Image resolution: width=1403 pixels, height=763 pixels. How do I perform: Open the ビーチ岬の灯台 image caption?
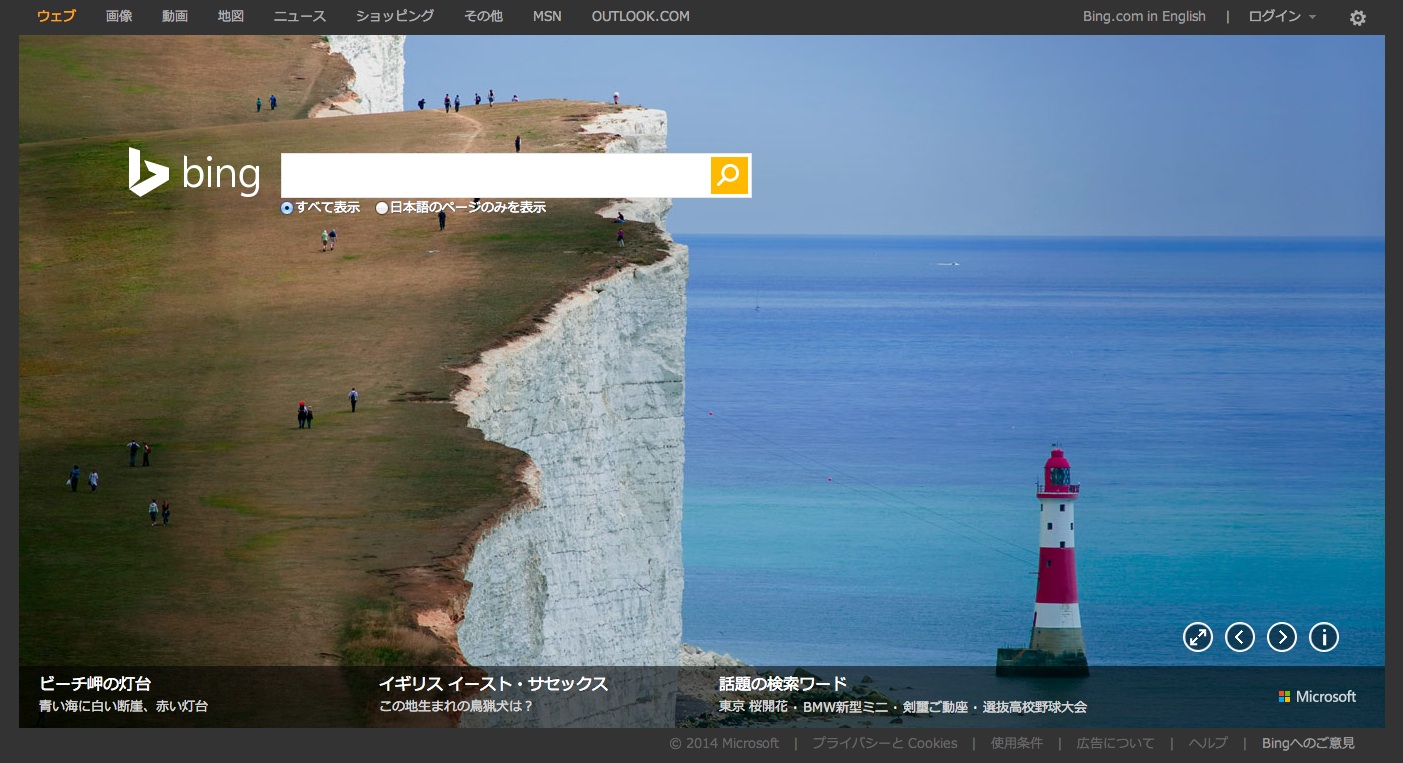point(95,684)
